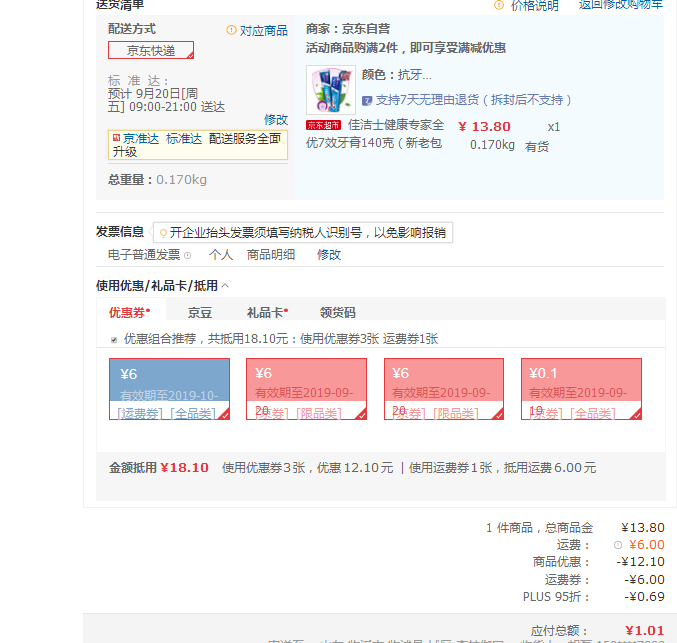This screenshot has height=643, width=677.
Task: Select 京东快递 delivery option
Action: tap(151, 50)
